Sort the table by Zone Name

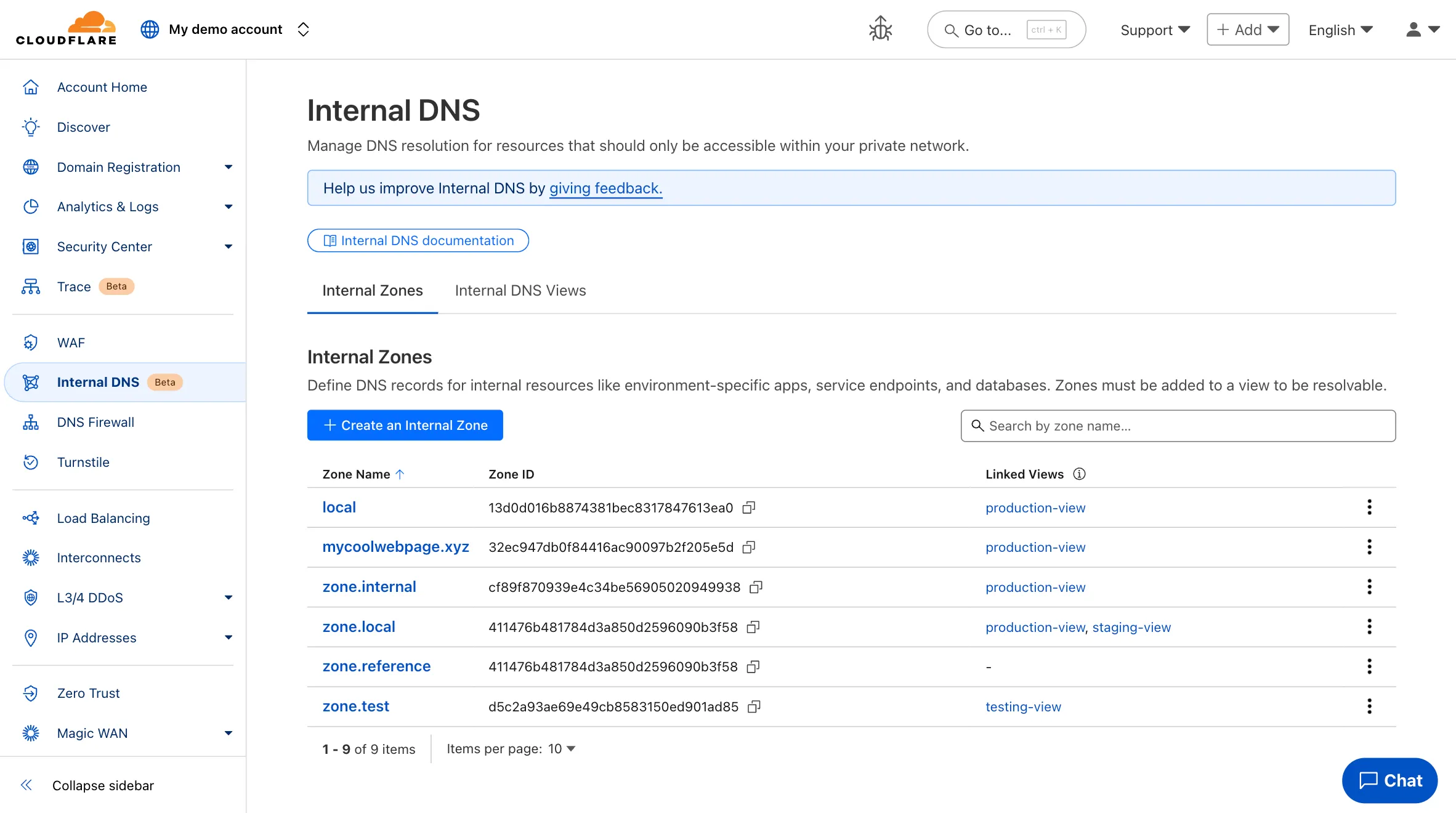[x=363, y=474]
